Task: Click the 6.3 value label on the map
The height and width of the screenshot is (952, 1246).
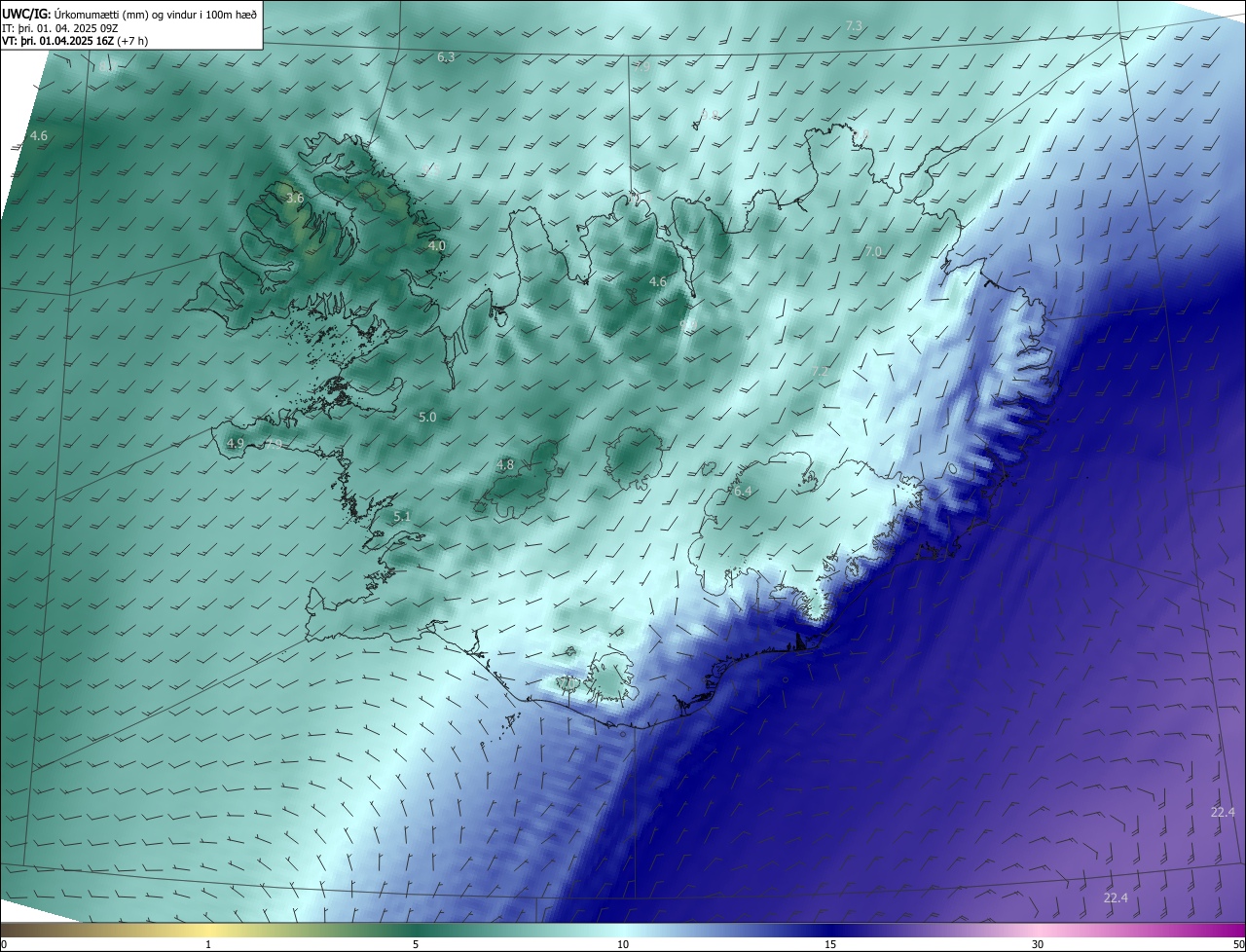Action: click(446, 57)
